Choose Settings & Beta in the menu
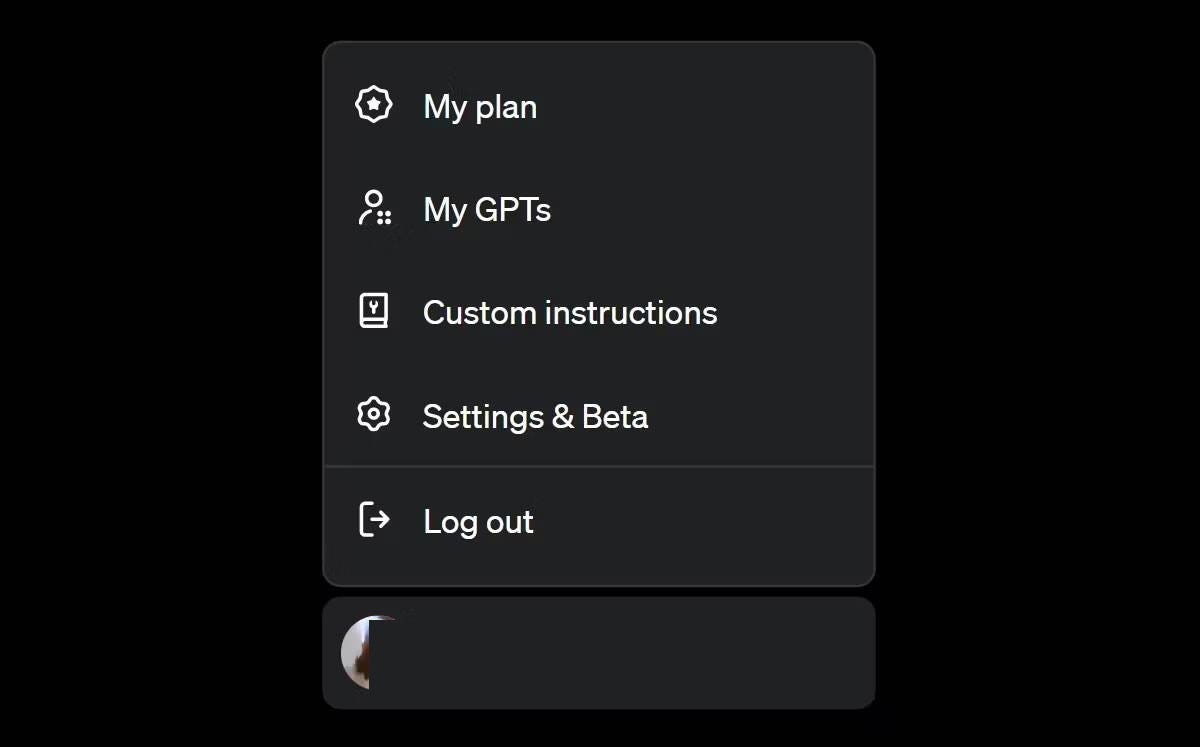This screenshot has height=747, width=1200. point(598,415)
